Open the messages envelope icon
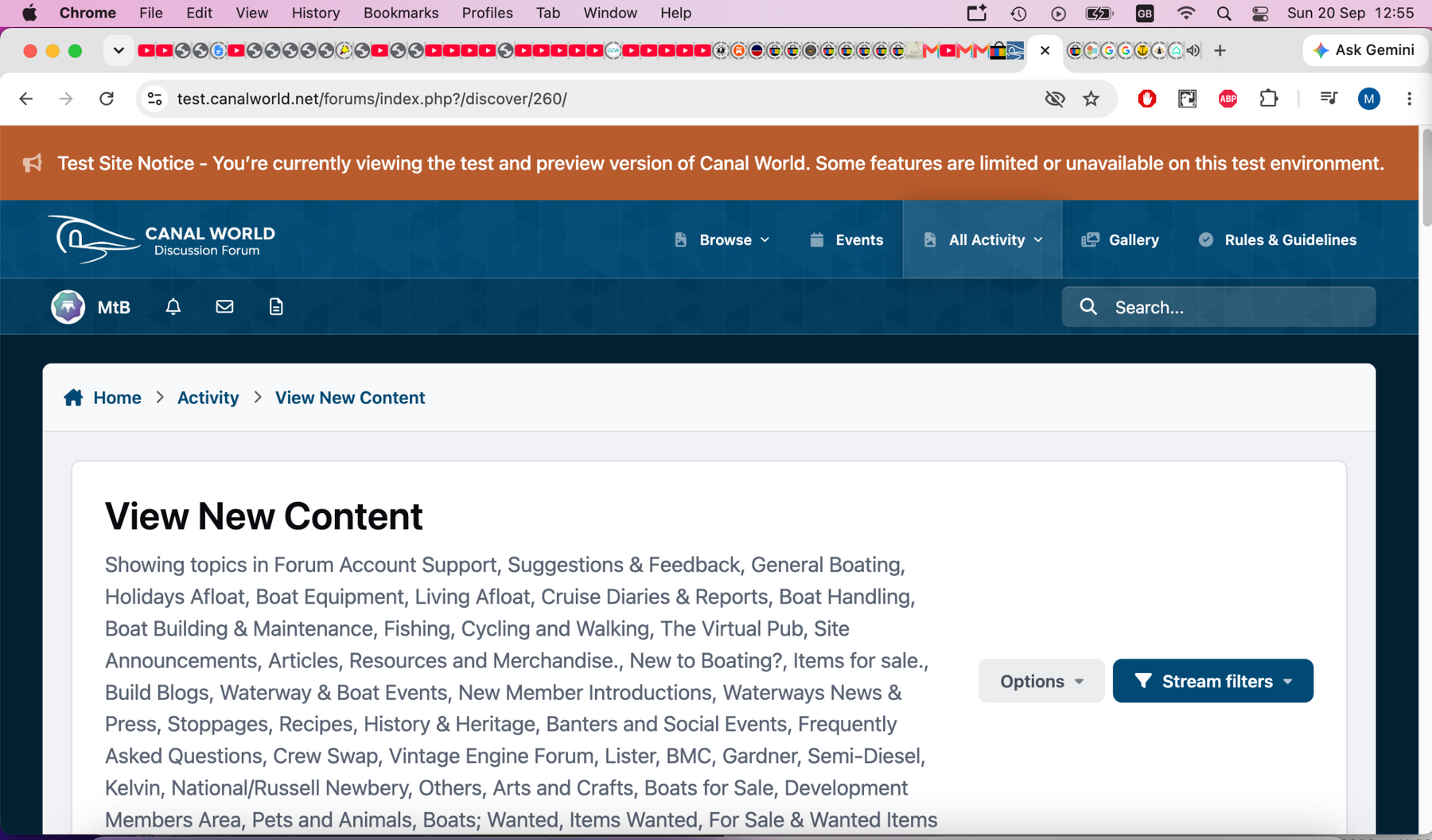 pyautogui.click(x=224, y=307)
